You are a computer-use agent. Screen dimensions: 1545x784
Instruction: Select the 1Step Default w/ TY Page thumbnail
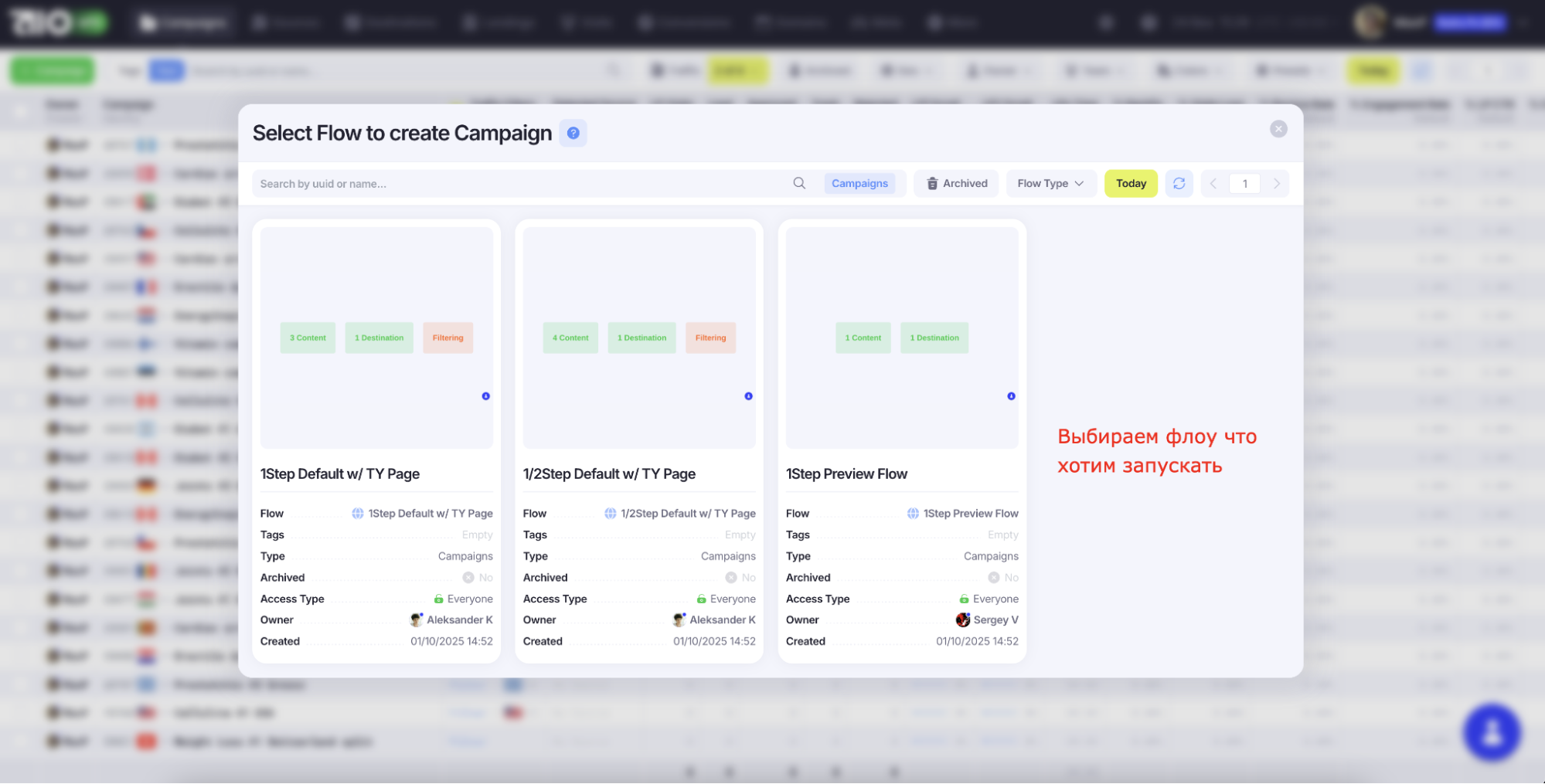coord(376,338)
